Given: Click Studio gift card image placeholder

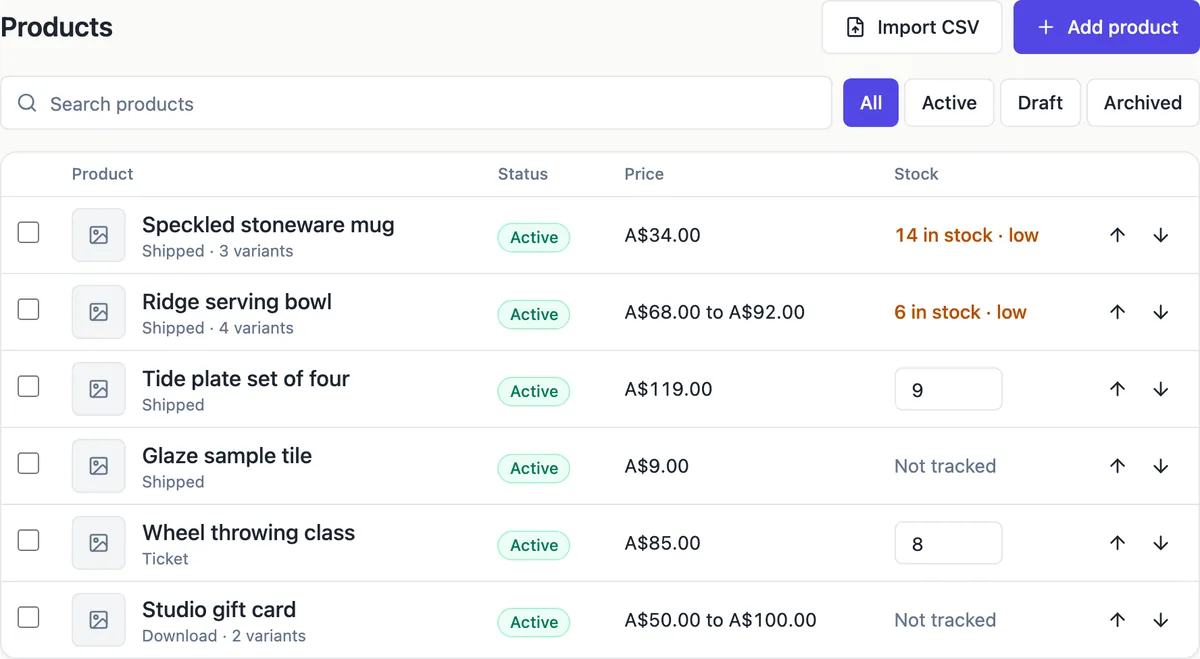Looking at the screenshot, I should [99, 620].
